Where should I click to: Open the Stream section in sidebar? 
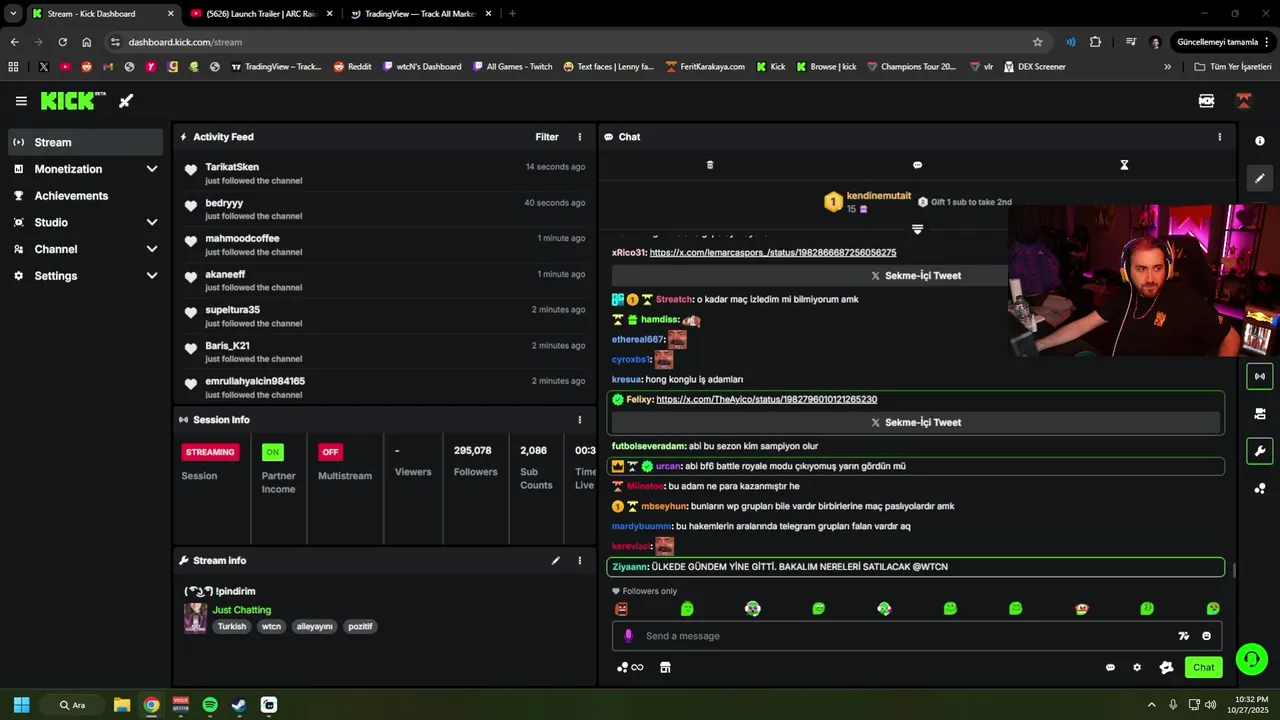point(85,142)
